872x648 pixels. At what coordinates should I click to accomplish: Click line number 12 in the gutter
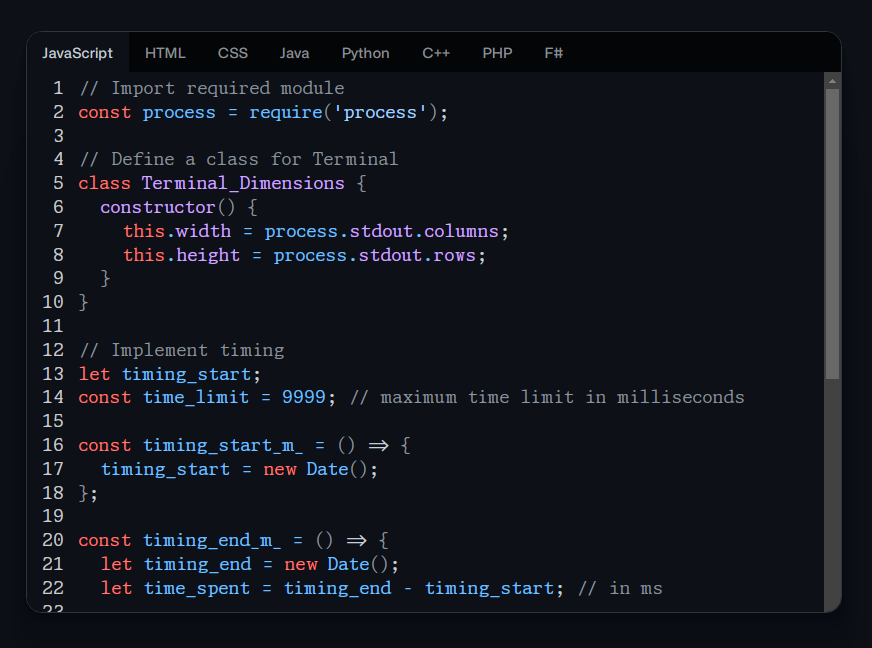53,350
